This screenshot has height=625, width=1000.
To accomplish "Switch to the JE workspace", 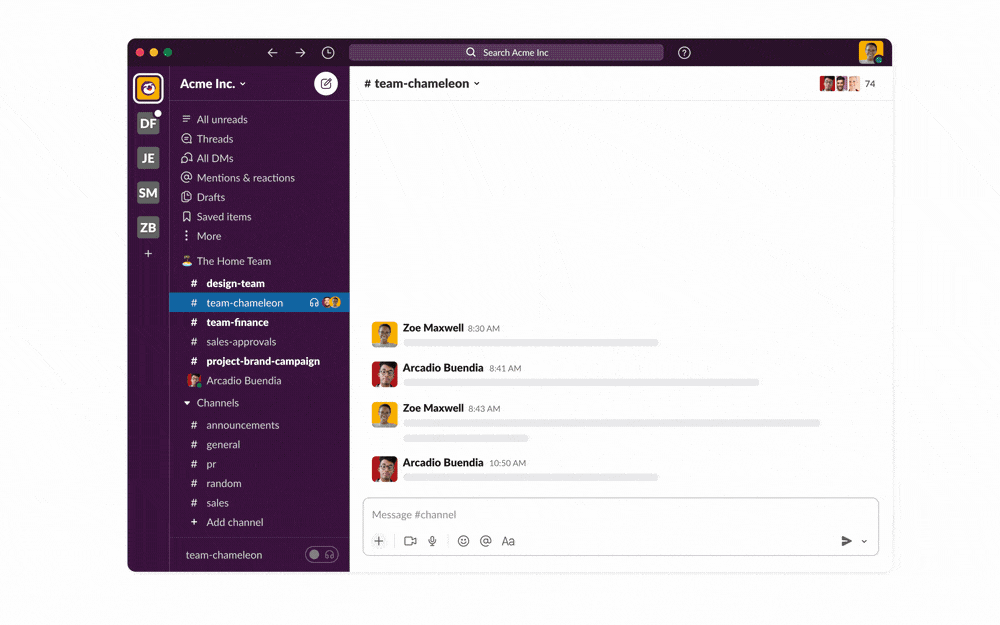I will (148, 158).
